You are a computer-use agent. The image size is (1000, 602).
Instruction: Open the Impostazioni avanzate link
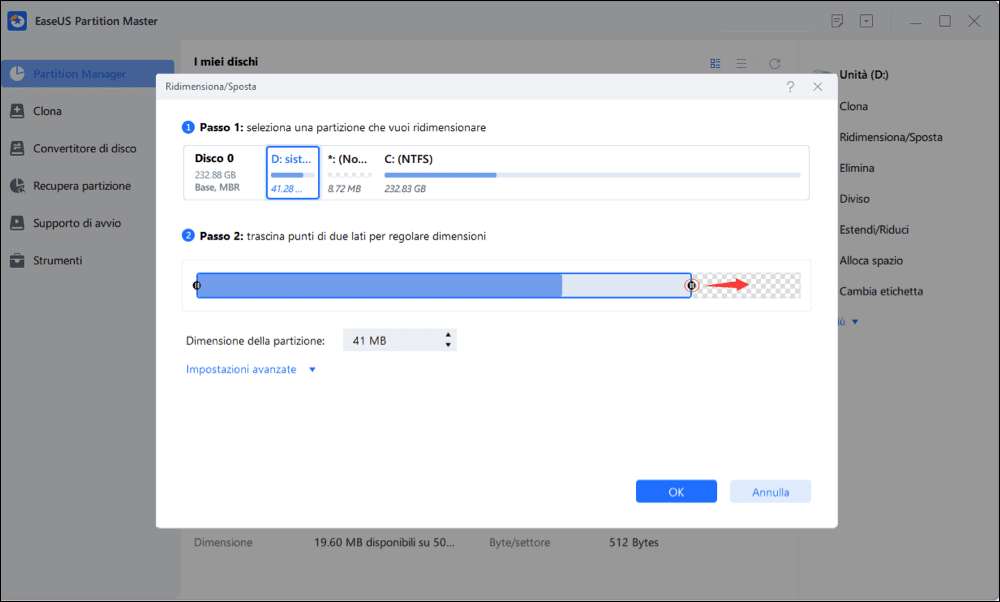pos(241,369)
